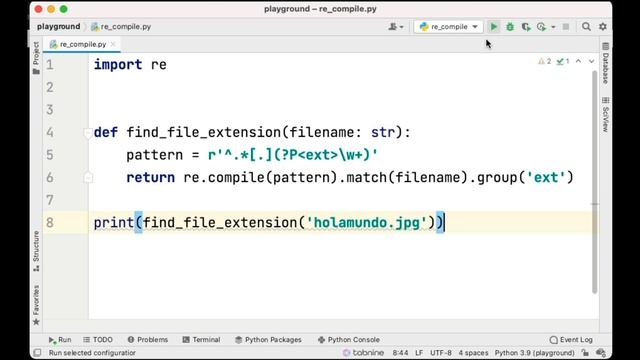The height and width of the screenshot is (360, 640).
Task: Click line number 1 in the gutter
Action: pyautogui.click(x=50, y=65)
